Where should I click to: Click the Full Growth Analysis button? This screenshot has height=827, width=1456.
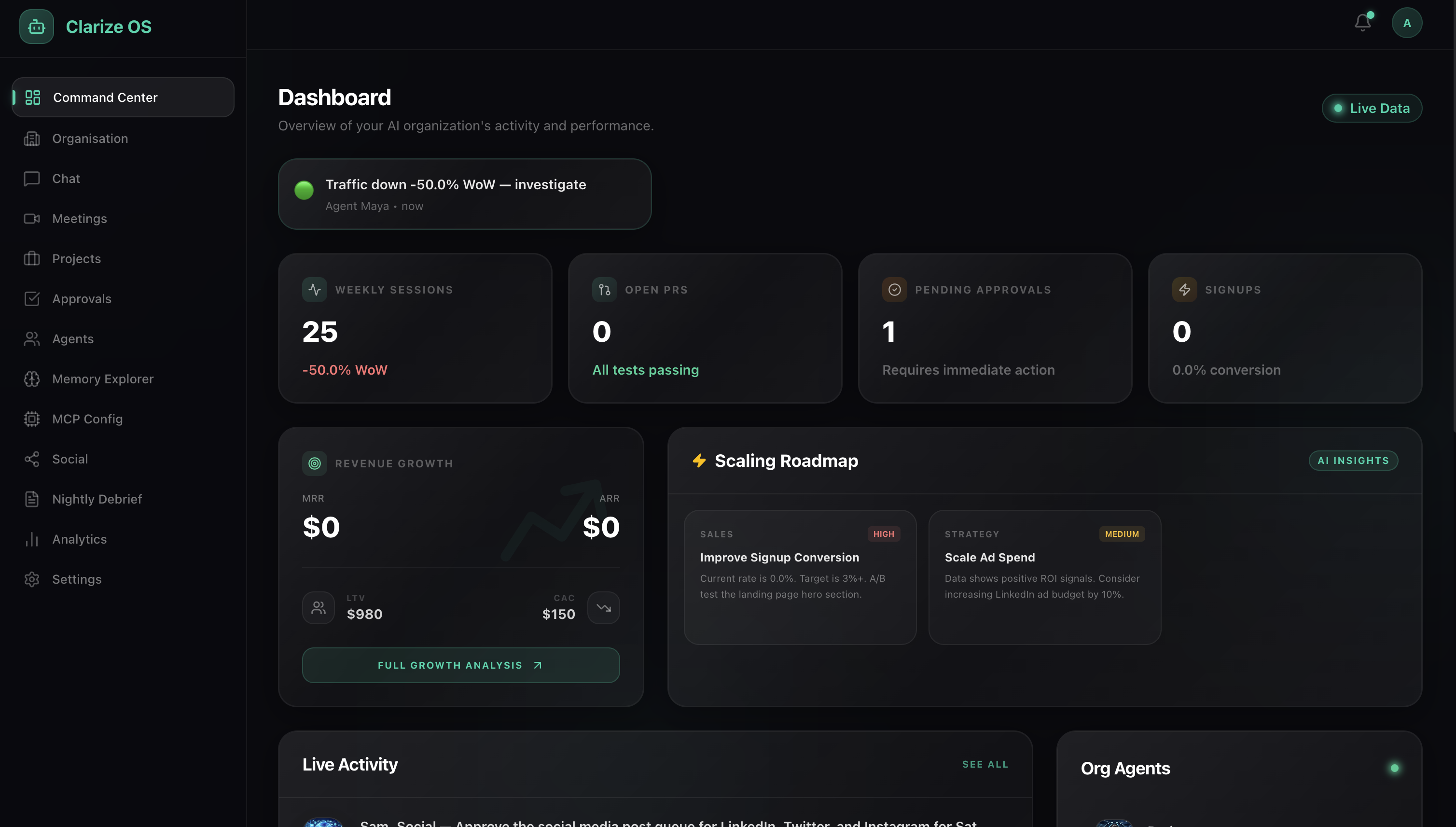[460, 665]
